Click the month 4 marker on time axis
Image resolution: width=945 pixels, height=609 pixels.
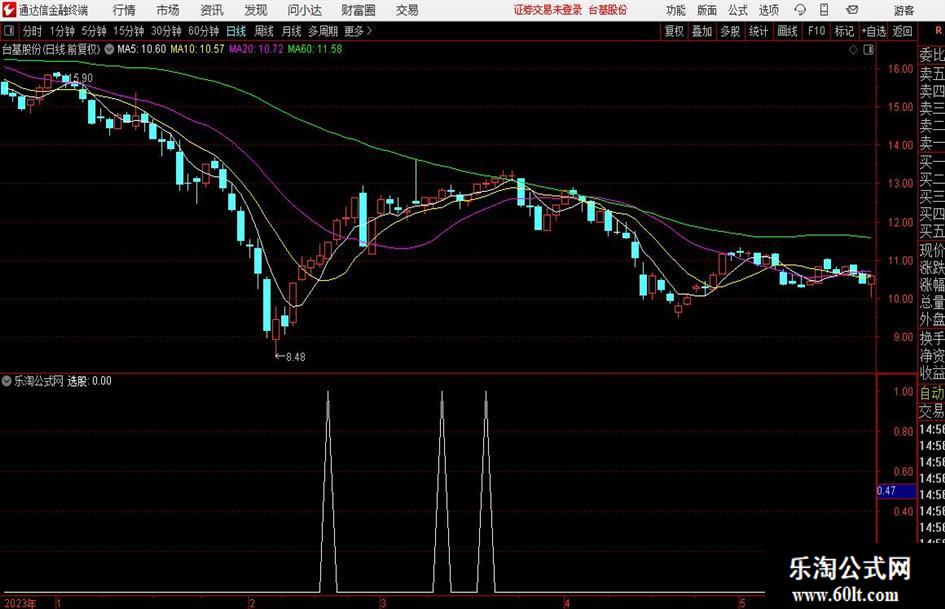pyautogui.click(x=567, y=603)
